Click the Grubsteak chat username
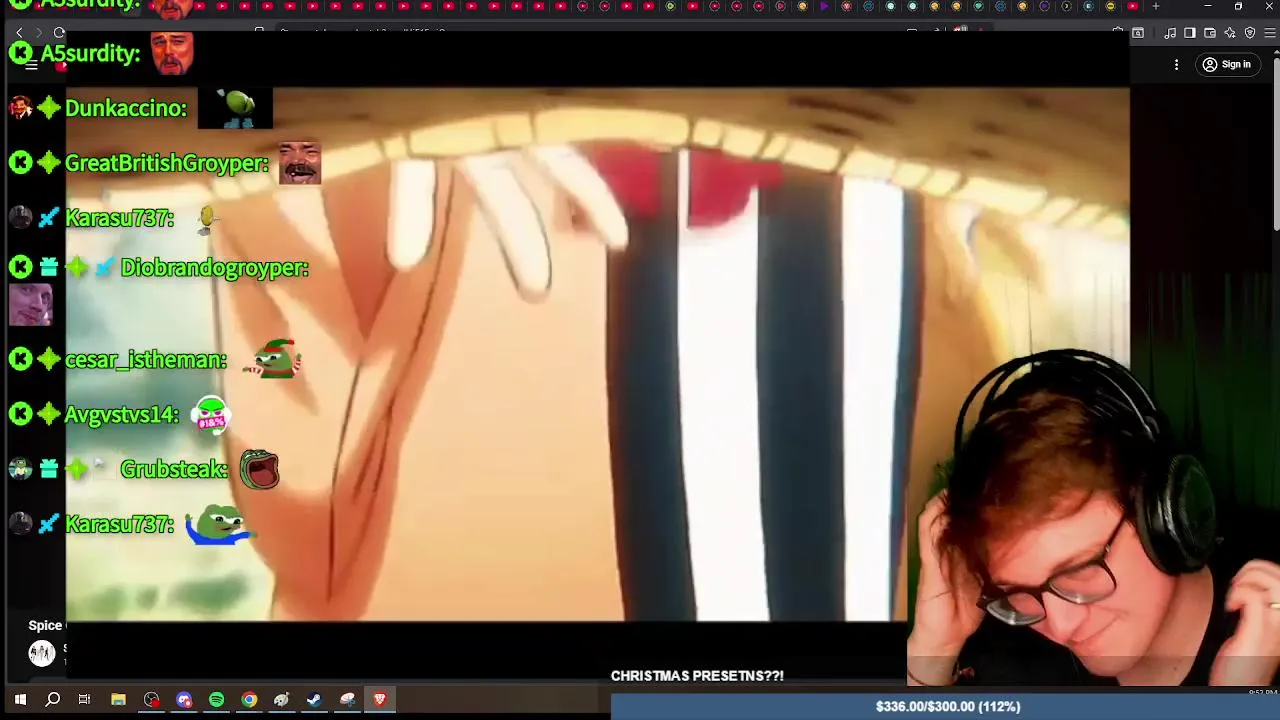 pos(174,470)
